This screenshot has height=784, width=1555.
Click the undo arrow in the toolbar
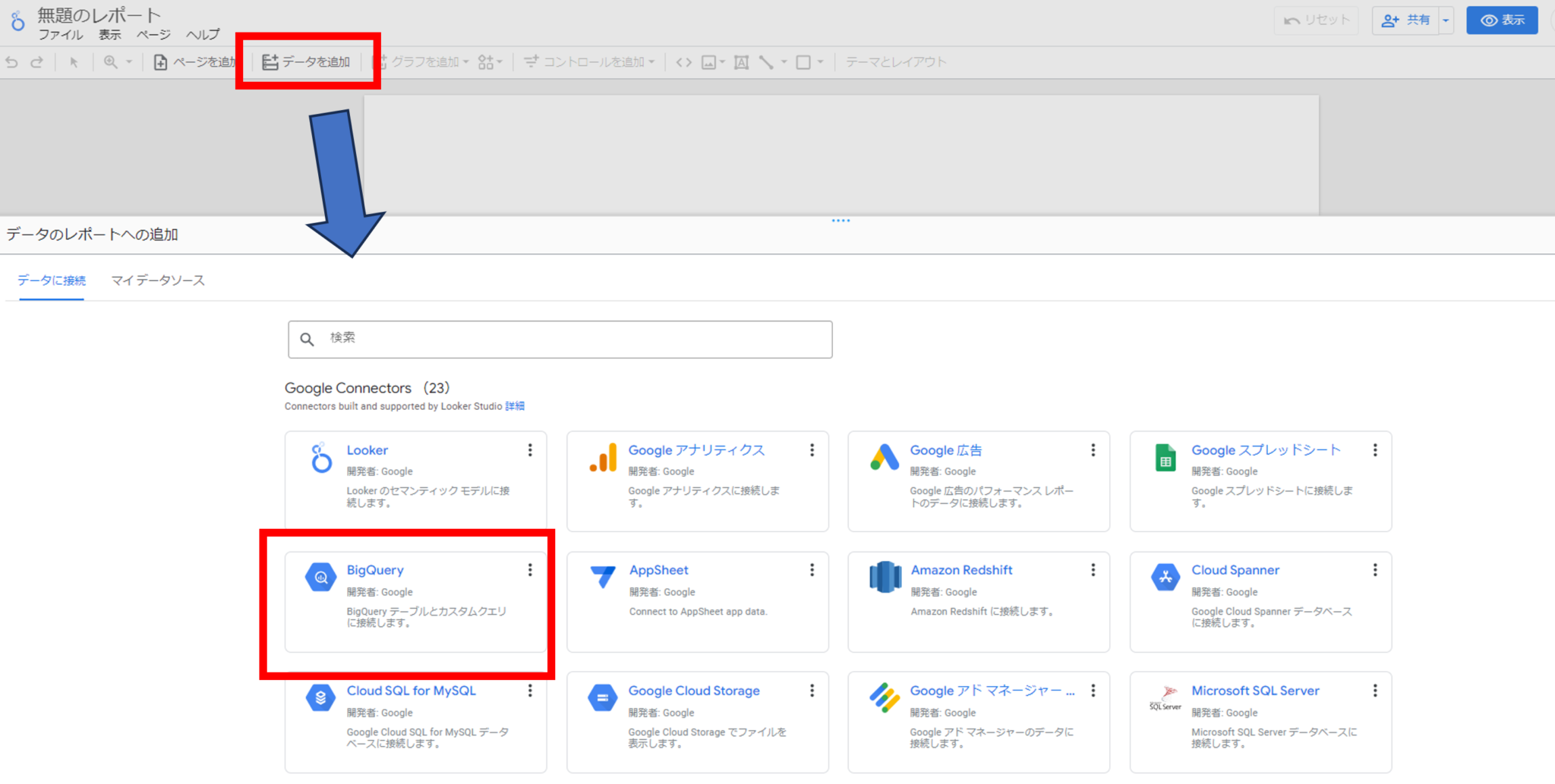(12, 62)
